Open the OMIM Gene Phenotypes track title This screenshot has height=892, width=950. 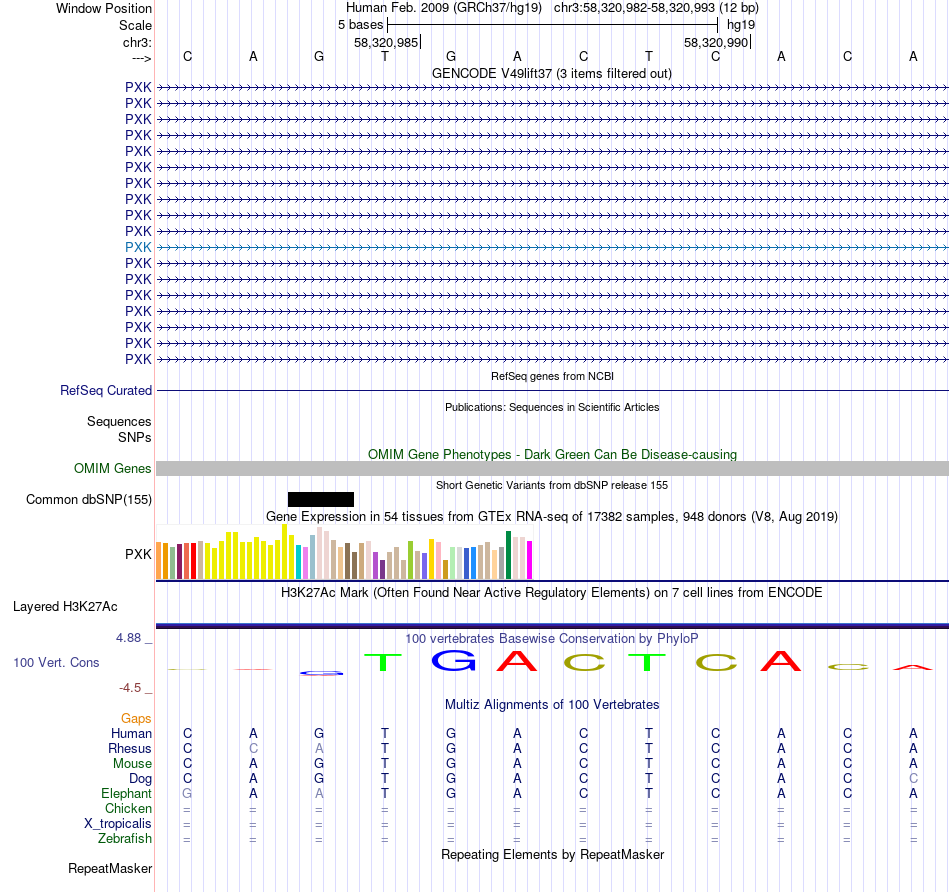pyautogui.click(x=552, y=454)
